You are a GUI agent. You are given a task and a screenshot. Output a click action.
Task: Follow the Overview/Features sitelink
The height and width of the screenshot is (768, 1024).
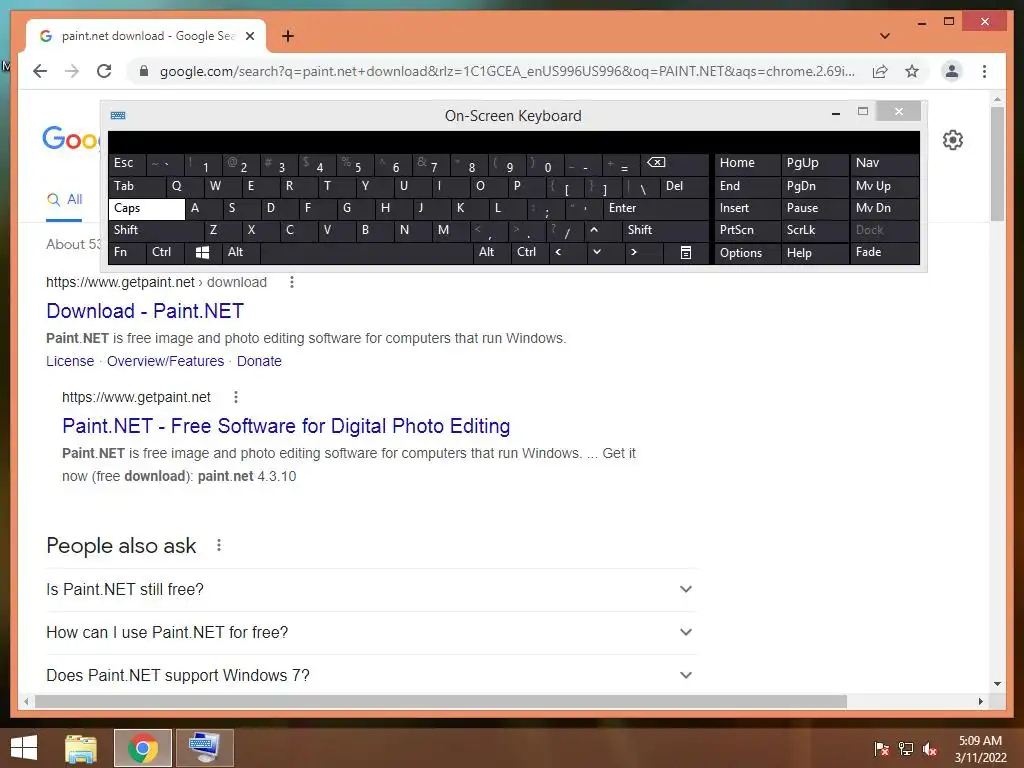165,361
